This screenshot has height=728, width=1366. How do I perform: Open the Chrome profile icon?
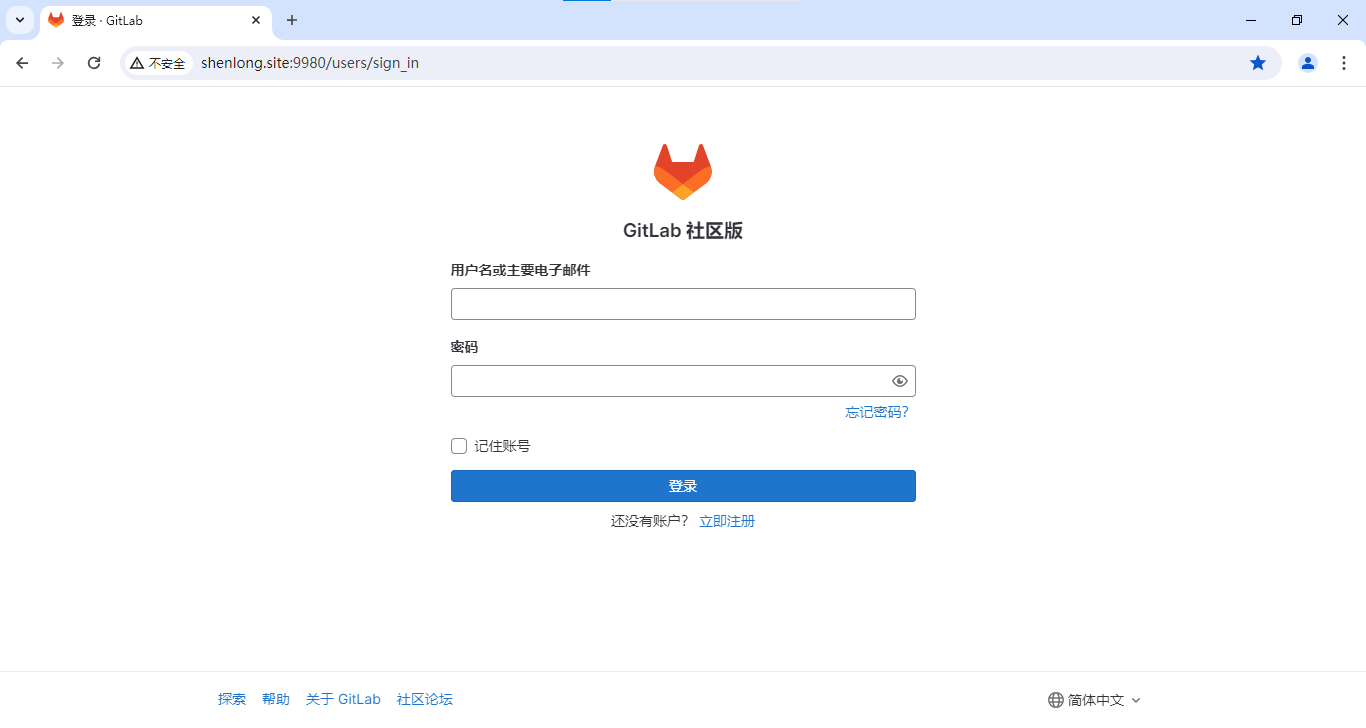[1307, 62]
